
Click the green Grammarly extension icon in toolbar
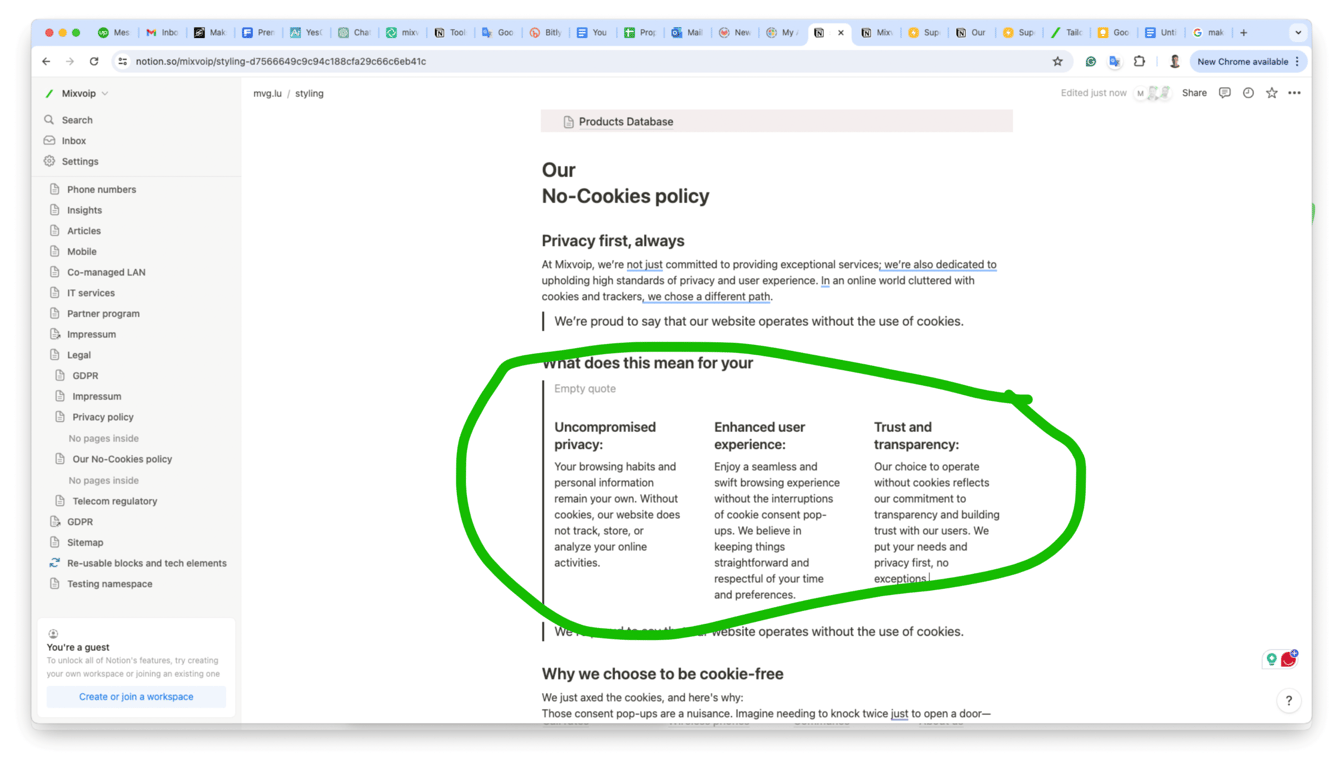(x=1091, y=61)
